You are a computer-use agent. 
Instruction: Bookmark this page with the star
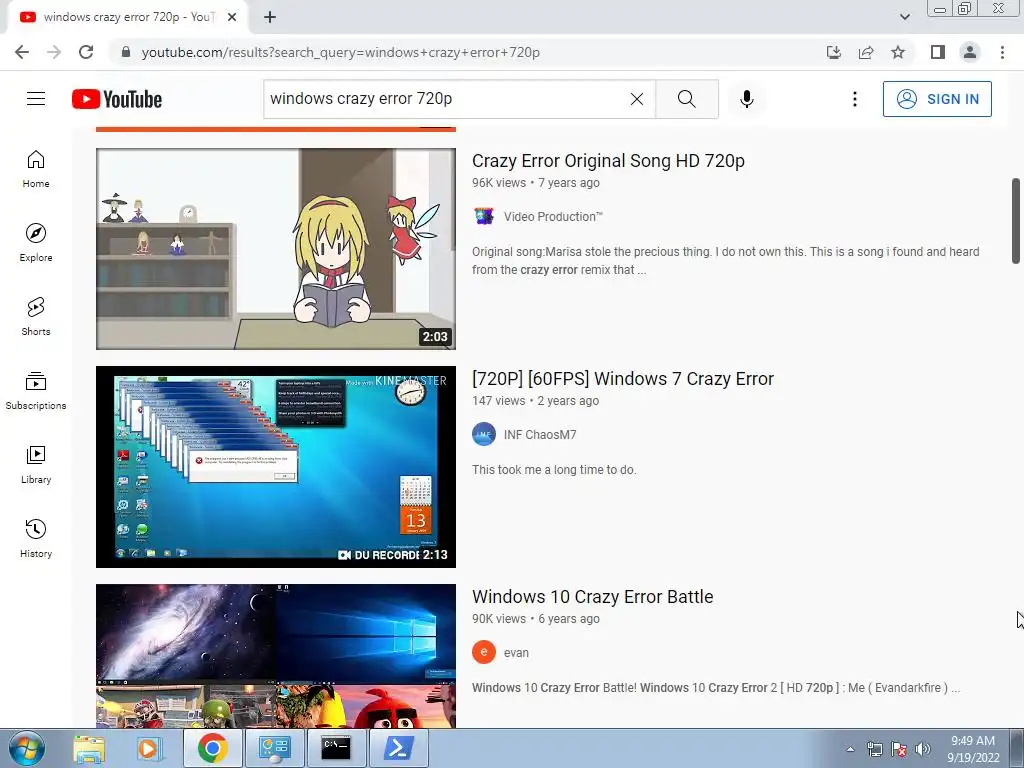(x=898, y=52)
